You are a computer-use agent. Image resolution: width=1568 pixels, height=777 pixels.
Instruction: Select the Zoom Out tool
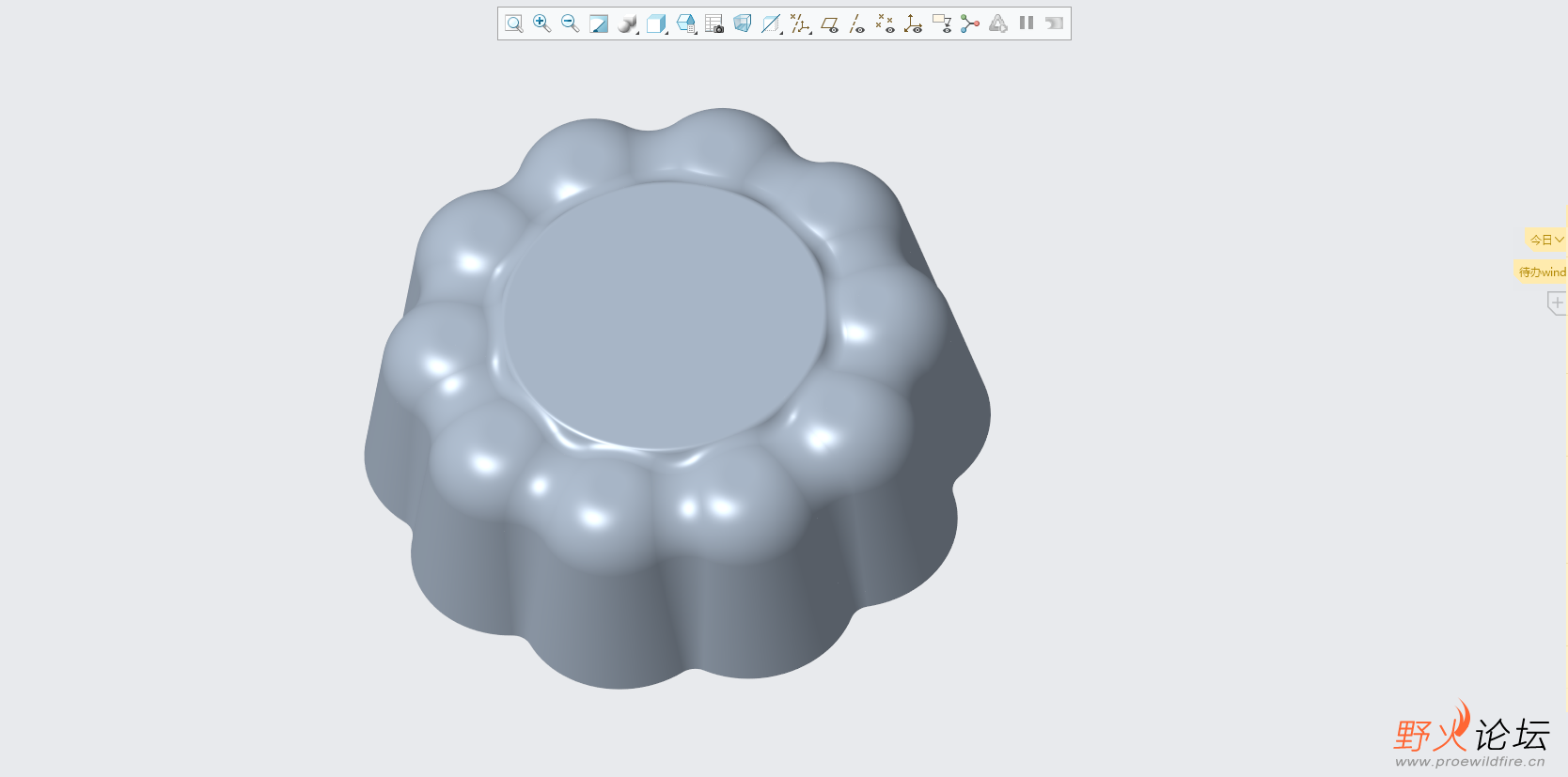(x=570, y=23)
